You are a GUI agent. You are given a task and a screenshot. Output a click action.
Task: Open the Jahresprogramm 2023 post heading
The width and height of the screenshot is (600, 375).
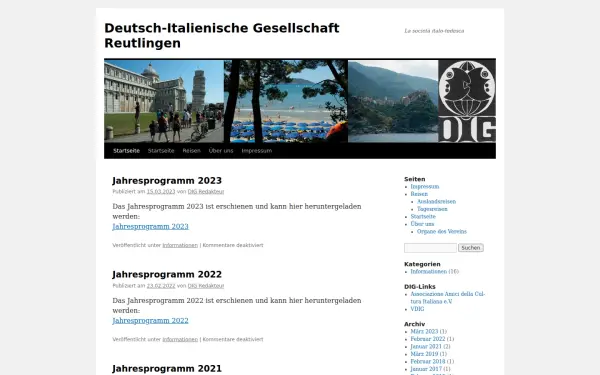coord(167,181)
